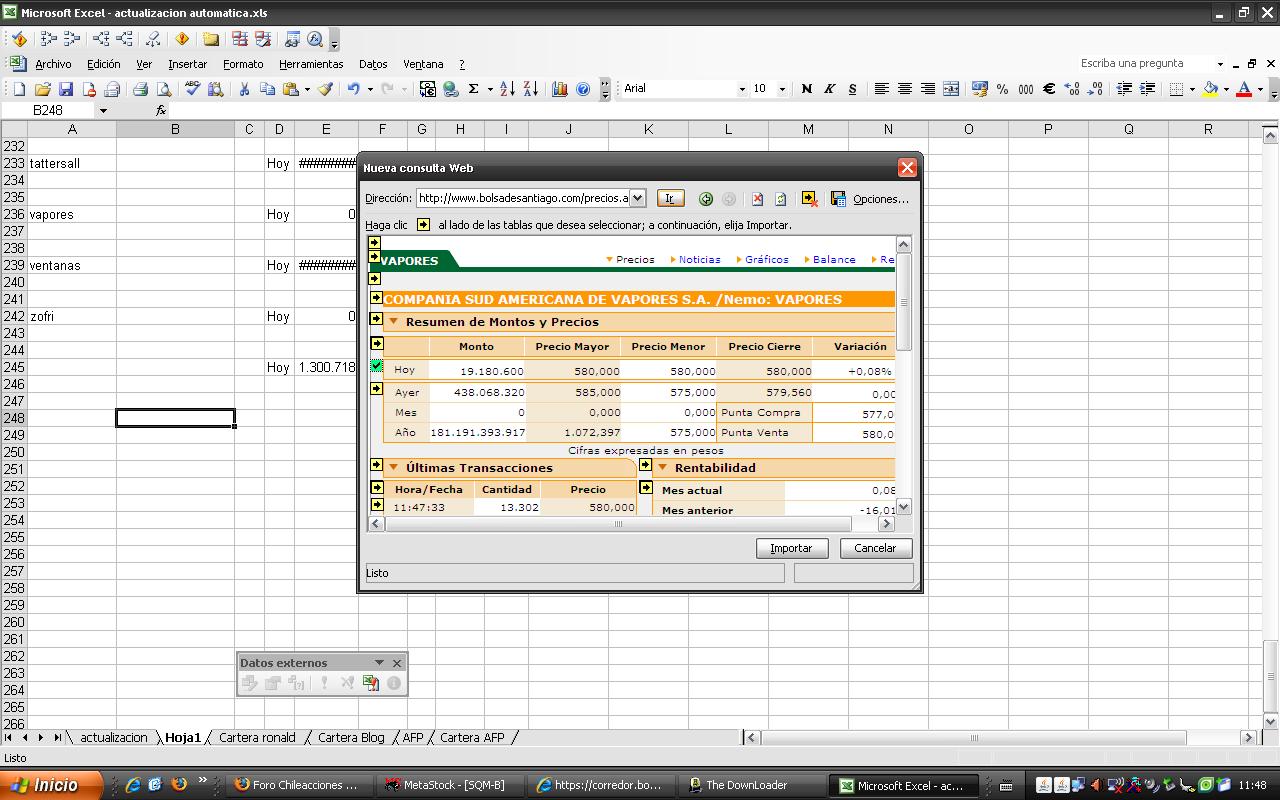Open the Opciones... web query settings

[880, 199]
